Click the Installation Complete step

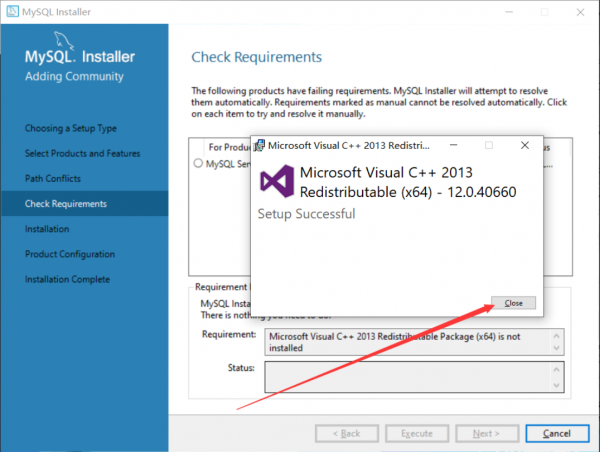pos(67,279)
